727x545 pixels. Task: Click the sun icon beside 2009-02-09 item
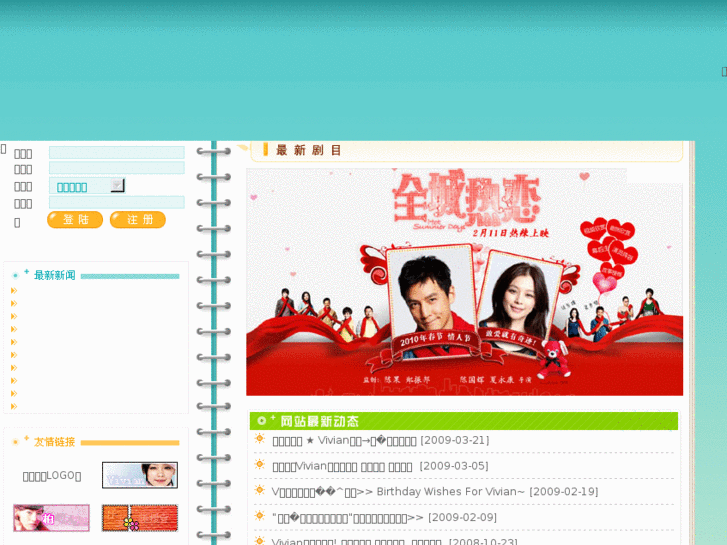[x=260, y=516]
